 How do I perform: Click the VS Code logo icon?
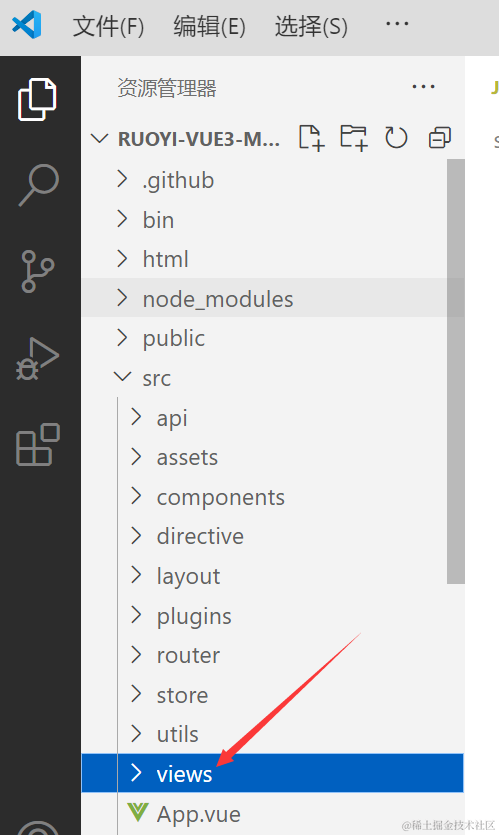tap(27, 24)
